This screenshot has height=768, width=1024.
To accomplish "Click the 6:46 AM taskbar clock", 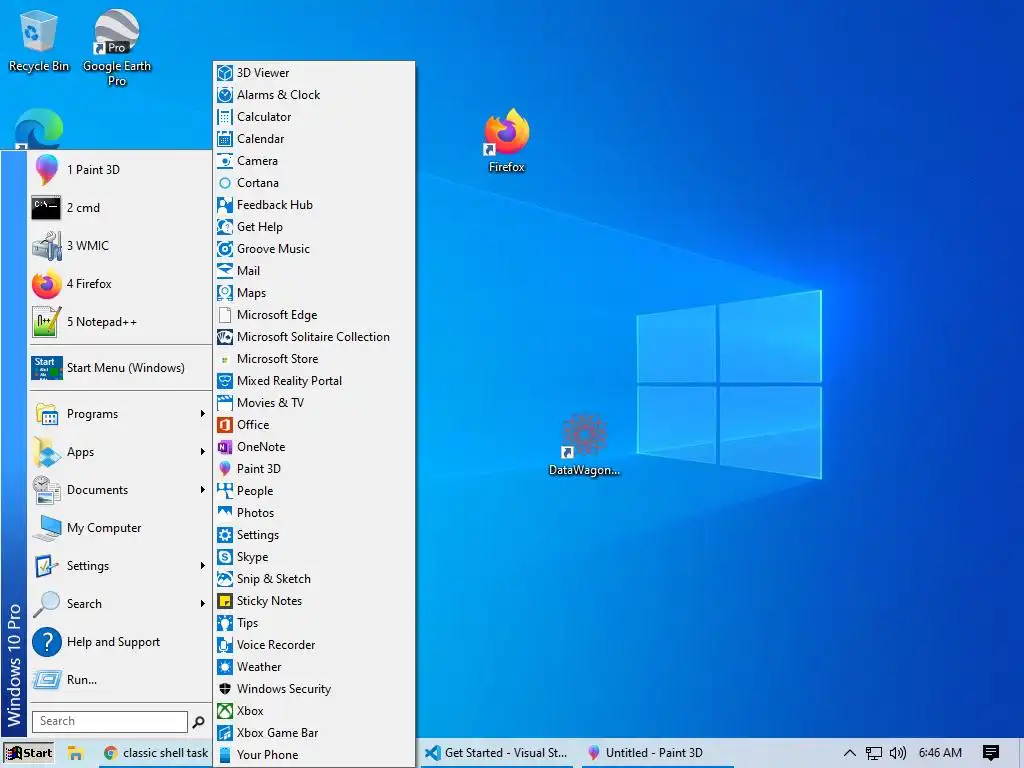I will coord(940,753).
